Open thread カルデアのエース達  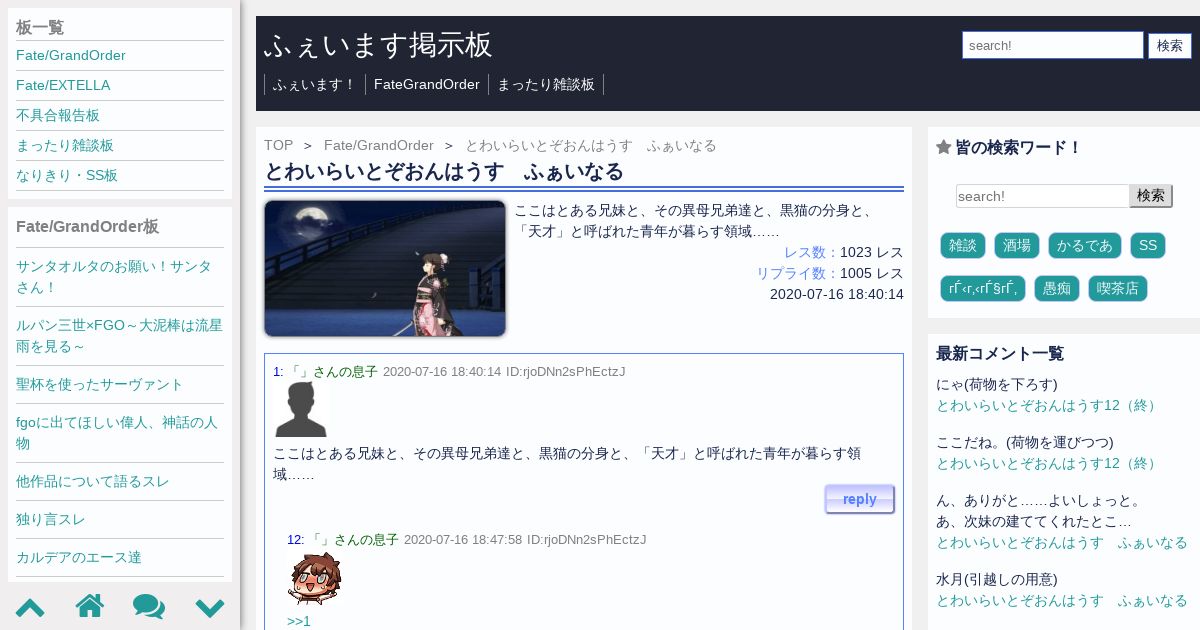click(79, 557)
